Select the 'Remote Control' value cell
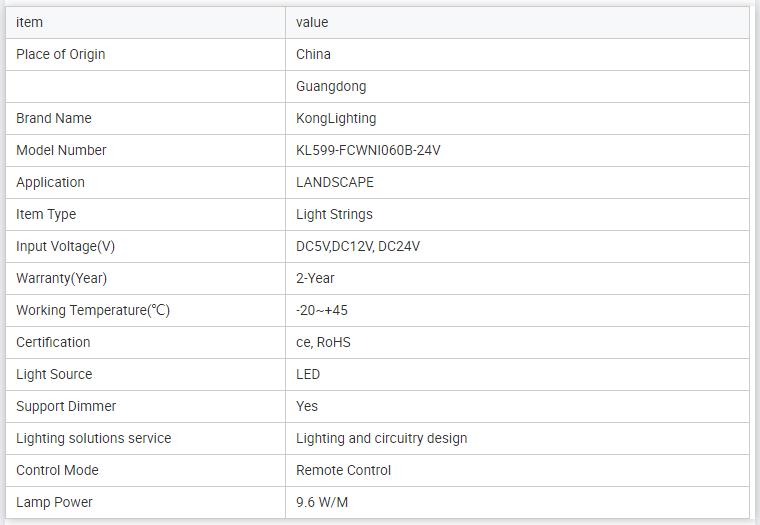 coord(343,470)
